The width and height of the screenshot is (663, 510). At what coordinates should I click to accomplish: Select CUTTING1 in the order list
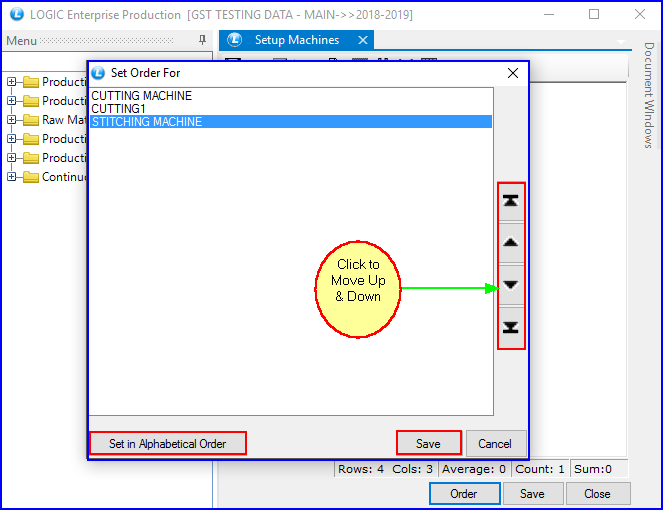119,109
